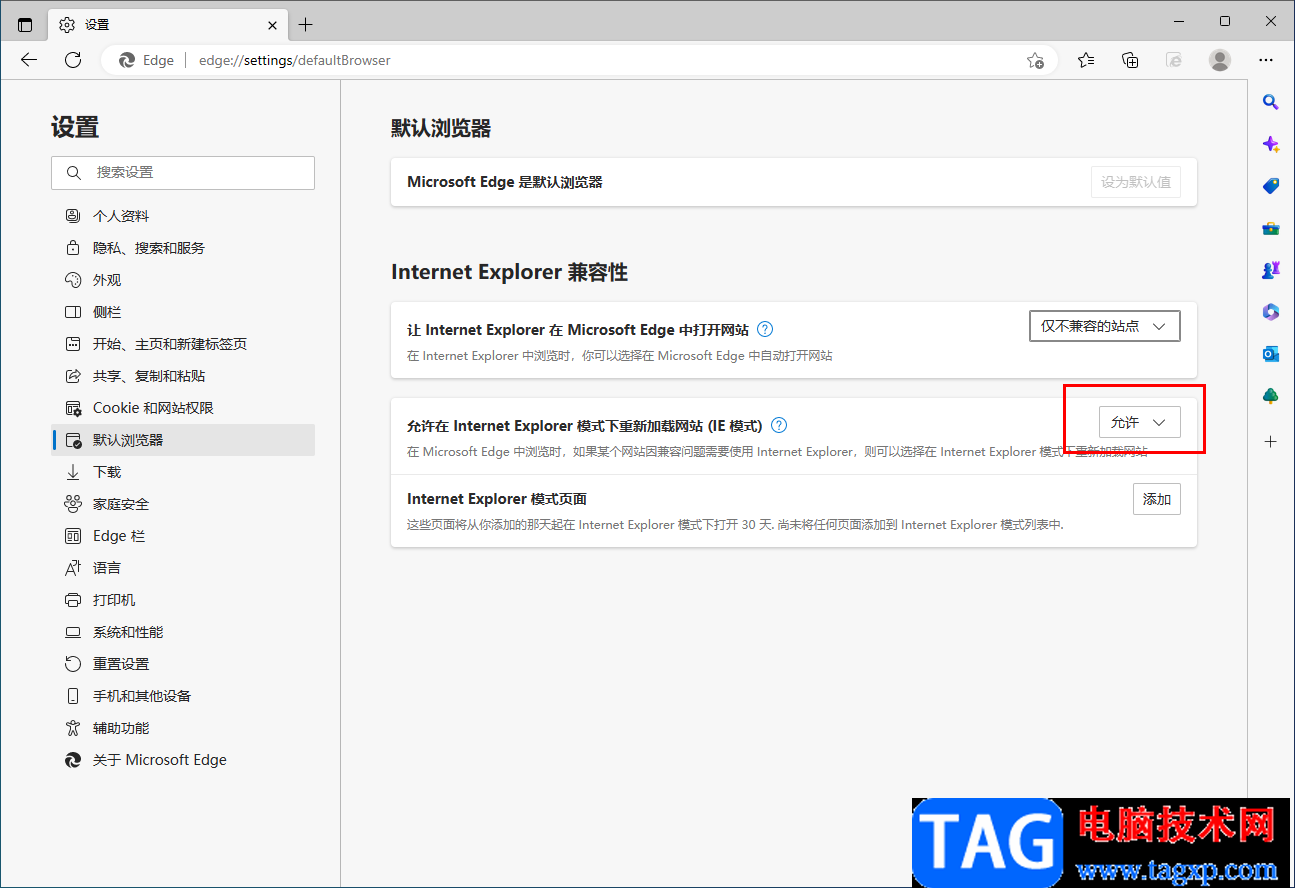The image size is (1295, 888).
Task: Open 语言 settings
Action: click(x=183, y=568)
